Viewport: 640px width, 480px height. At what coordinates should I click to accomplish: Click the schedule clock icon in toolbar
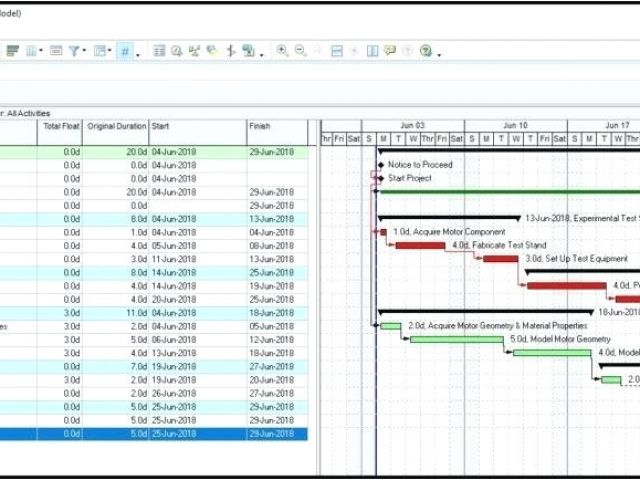[176, 51]
